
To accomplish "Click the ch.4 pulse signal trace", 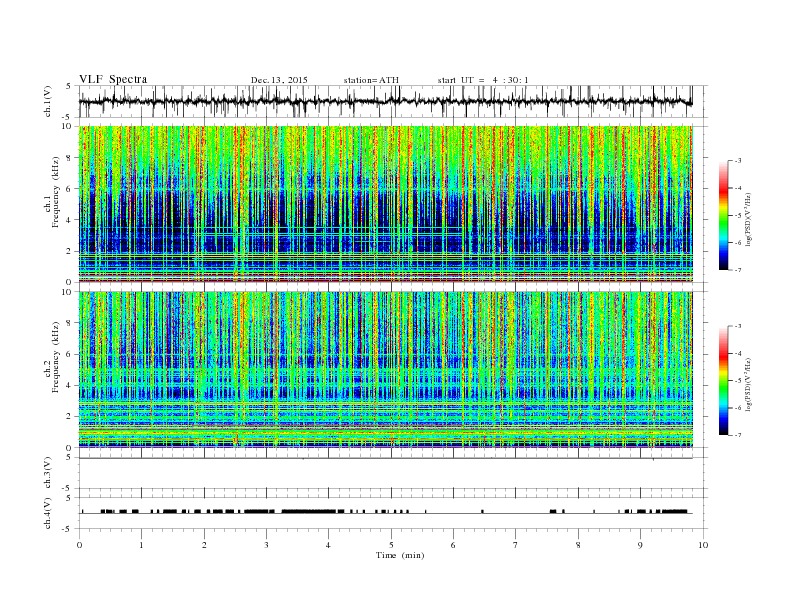I will 386,512.
